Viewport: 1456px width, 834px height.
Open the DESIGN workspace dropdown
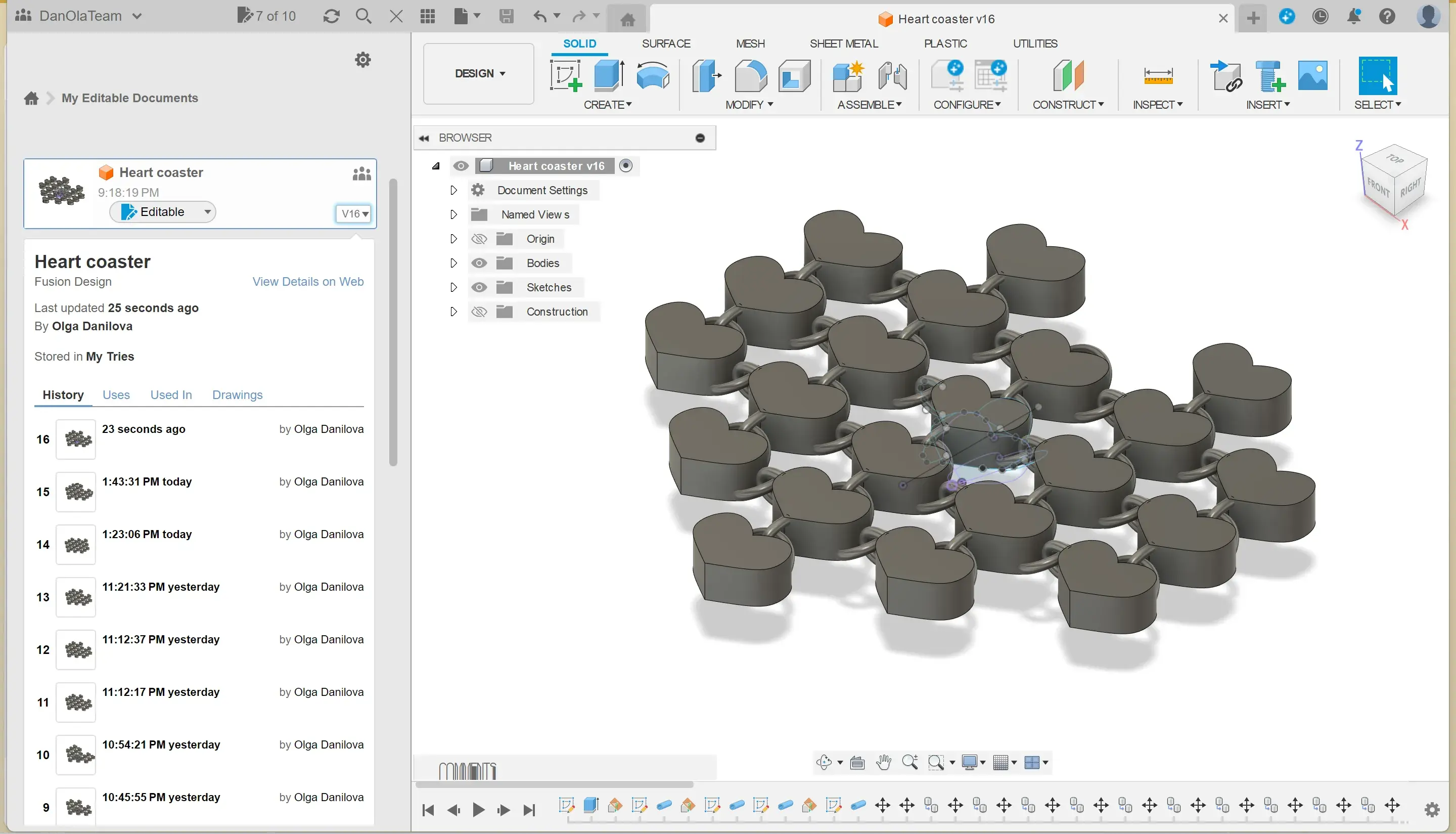[479, 73]
